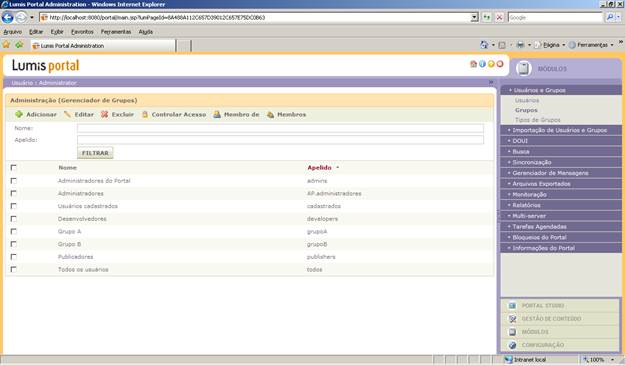Check the Desenvolvedores row checkbox
The width and height of the screenshot is (625, 366).
click(x=14, y=219)
